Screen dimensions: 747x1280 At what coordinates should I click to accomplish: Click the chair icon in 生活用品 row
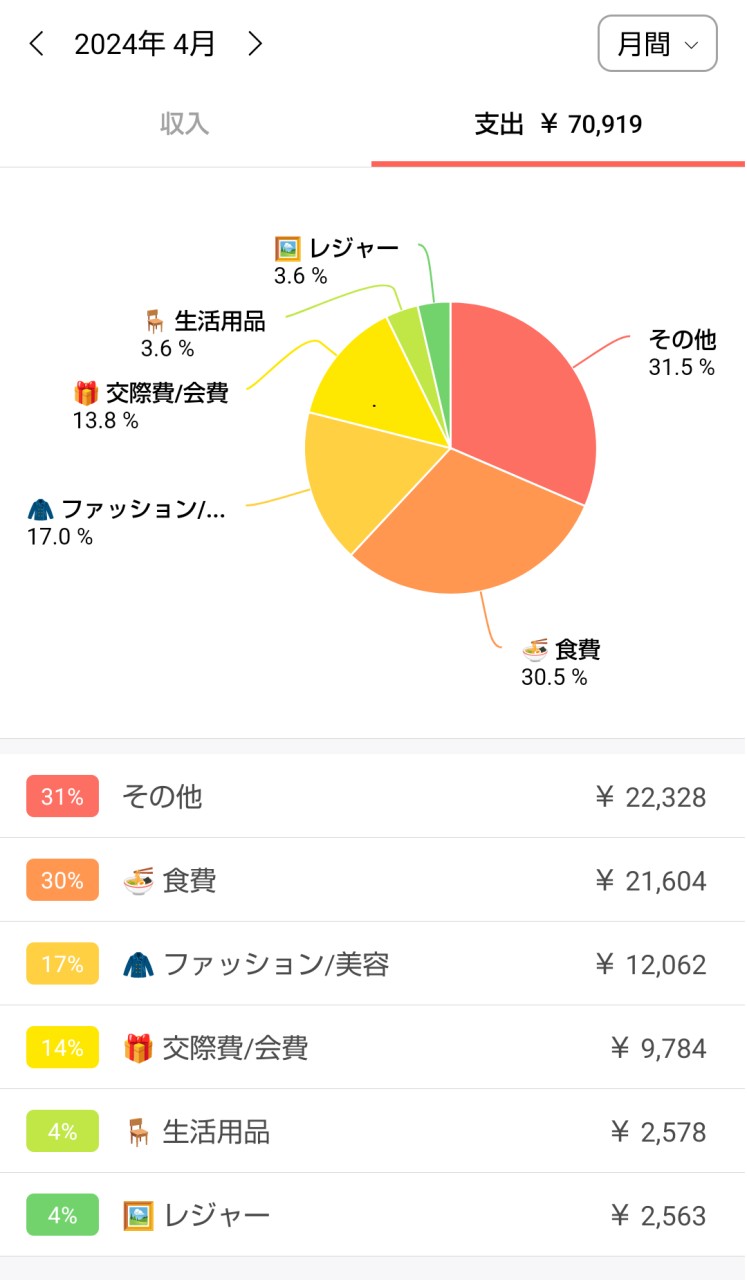pyautogui.click(x=138, y=1132)
